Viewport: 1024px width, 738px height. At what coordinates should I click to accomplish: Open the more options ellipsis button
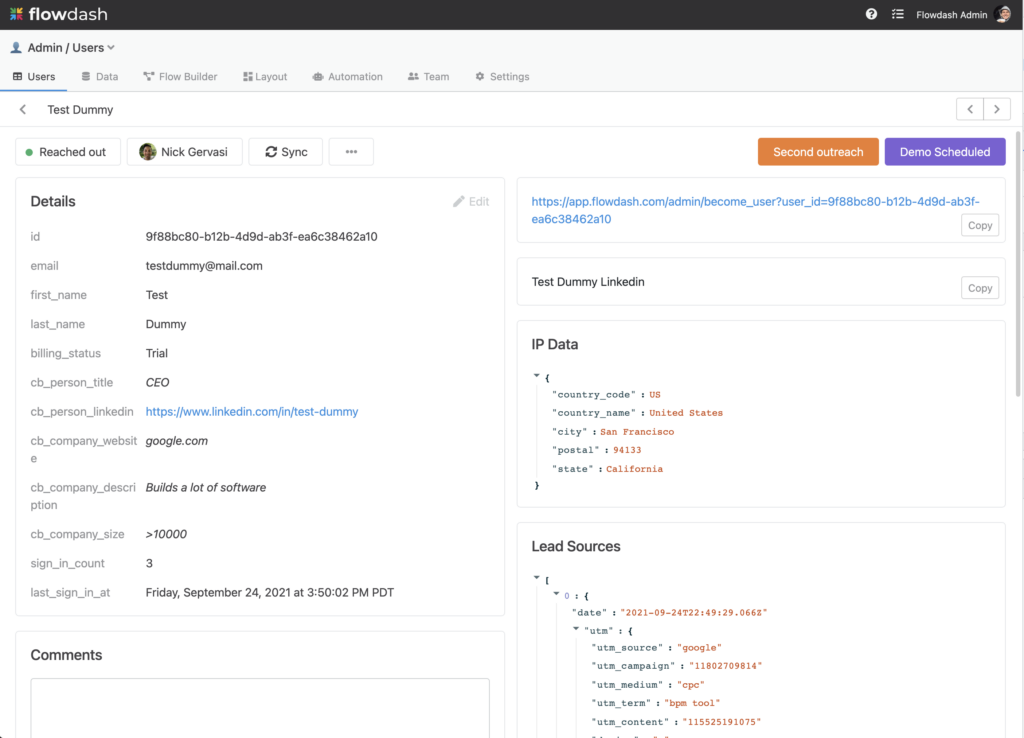pyautogui.click(x=351, y=152)
